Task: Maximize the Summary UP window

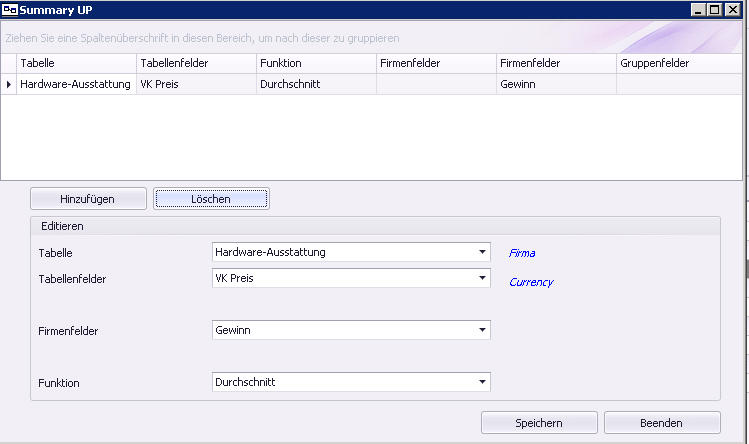Action: [715, 10]
